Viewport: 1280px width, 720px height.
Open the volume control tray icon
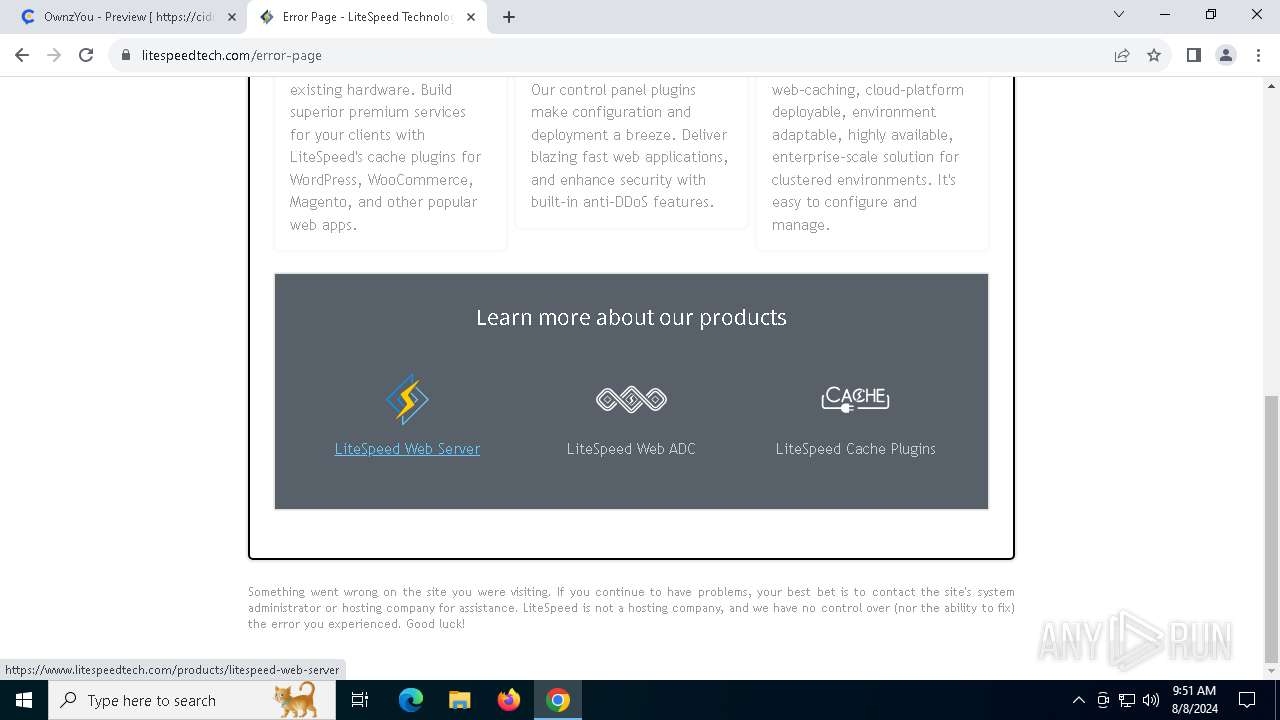click(1151, 700)
